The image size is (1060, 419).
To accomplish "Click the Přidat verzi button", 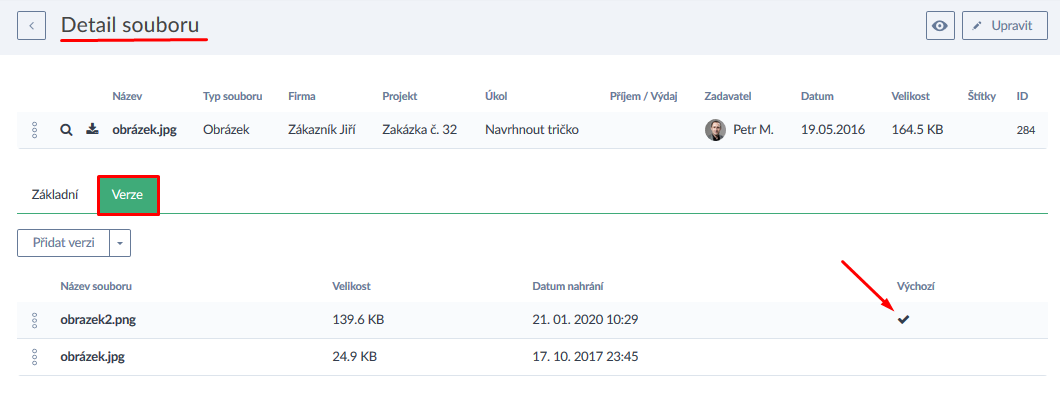I will 62,243.
